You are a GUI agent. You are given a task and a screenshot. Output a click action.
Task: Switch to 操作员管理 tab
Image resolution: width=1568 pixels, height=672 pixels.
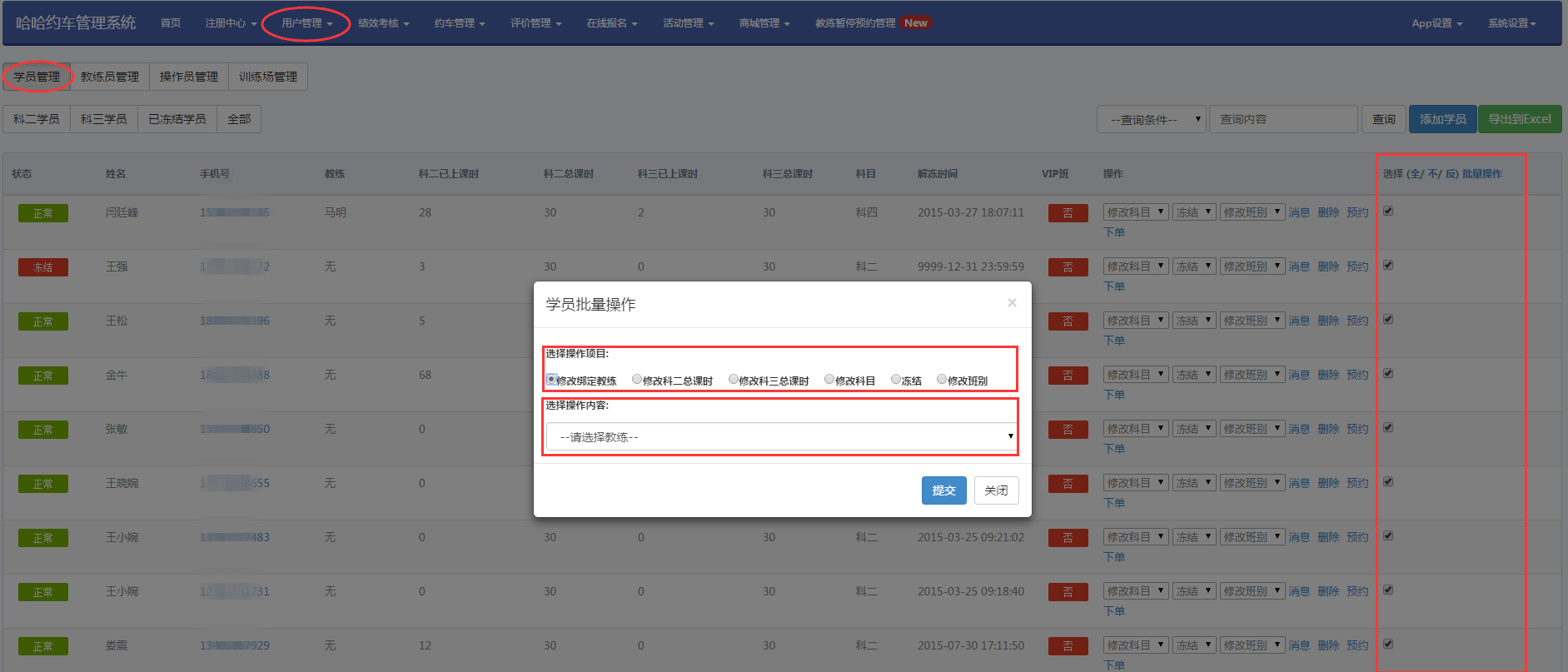point(189,77)
